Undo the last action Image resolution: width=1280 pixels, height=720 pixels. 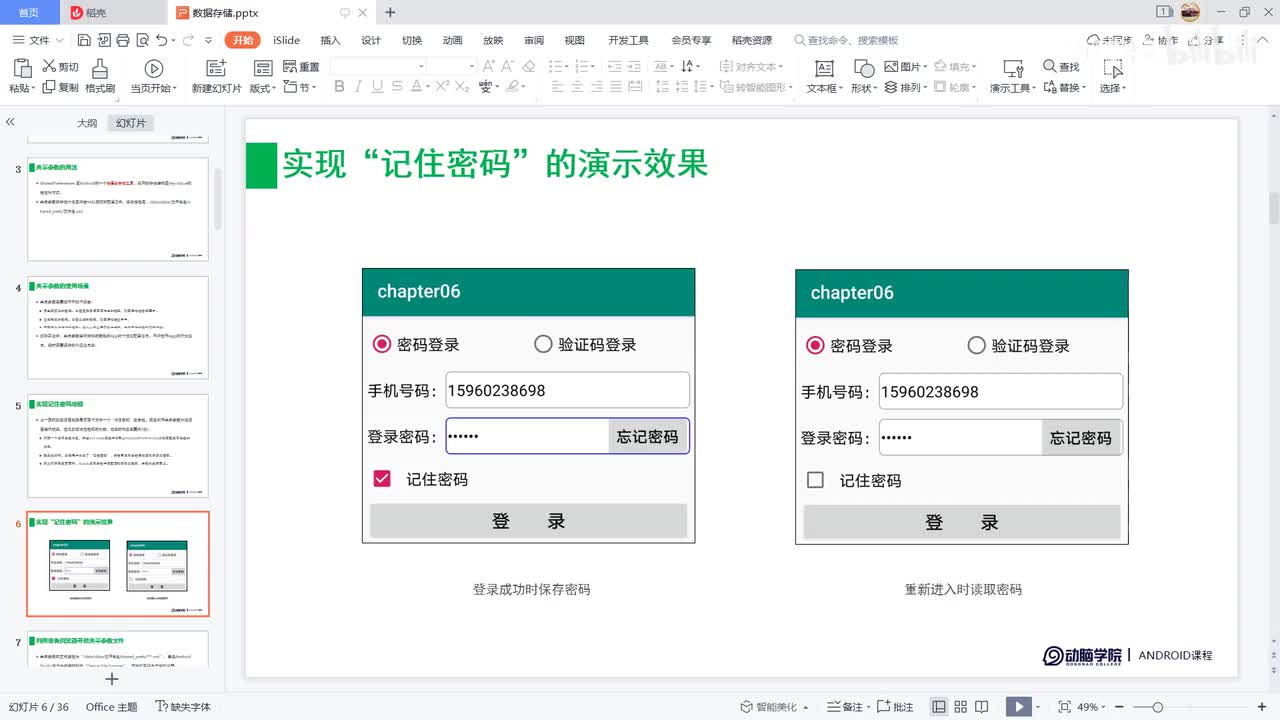click(x=161, y=40)
